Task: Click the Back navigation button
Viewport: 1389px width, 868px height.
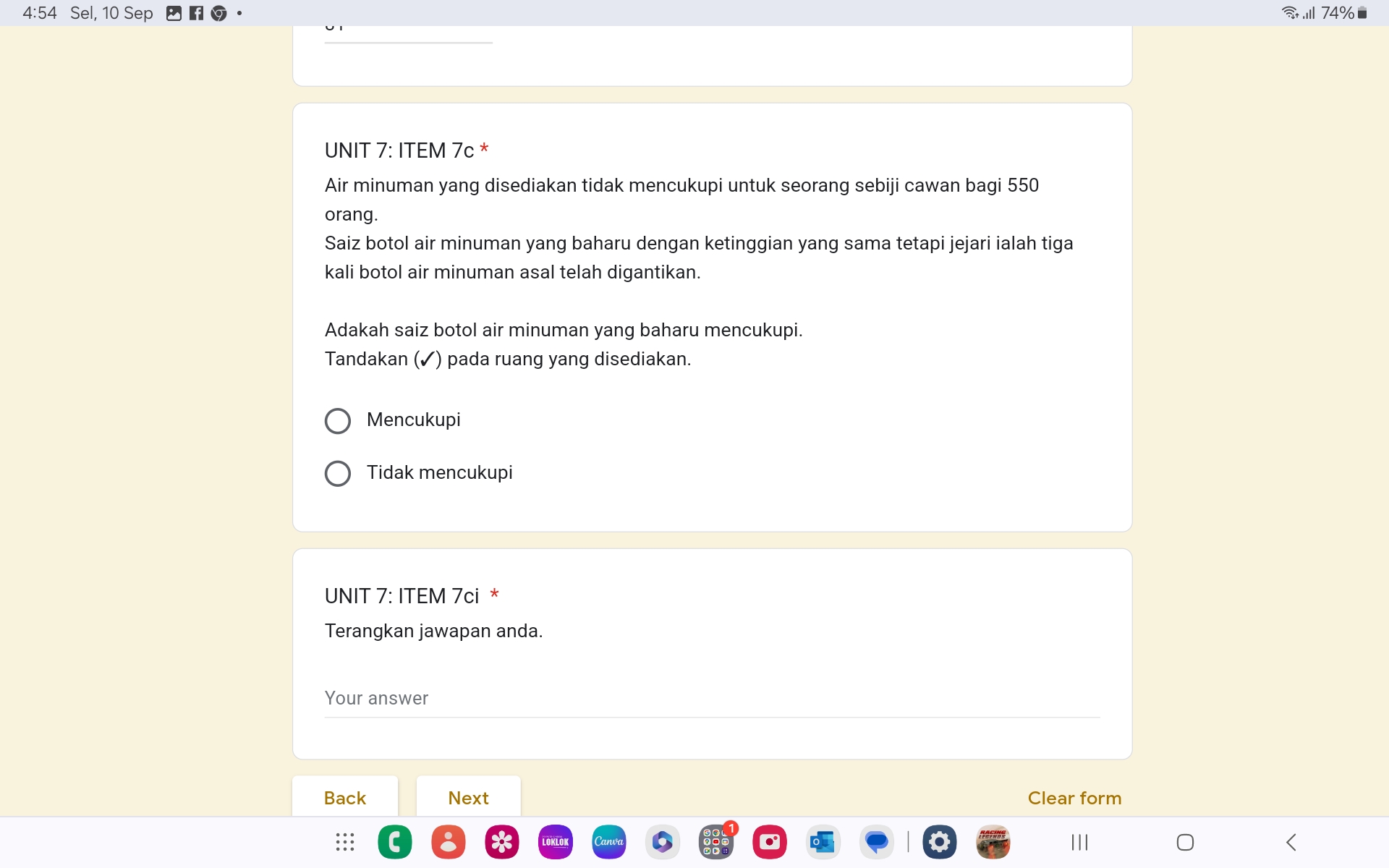Action: tap(344, 797)
